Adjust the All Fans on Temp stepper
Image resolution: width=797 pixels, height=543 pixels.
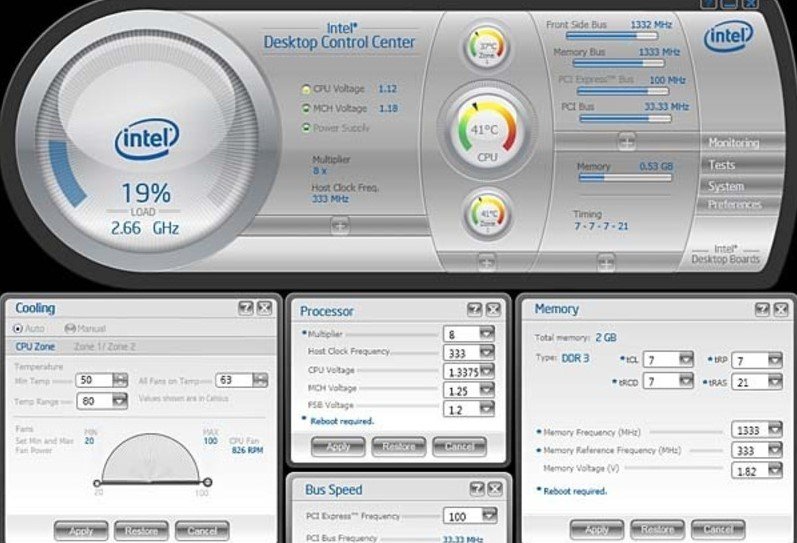(260, 380)
